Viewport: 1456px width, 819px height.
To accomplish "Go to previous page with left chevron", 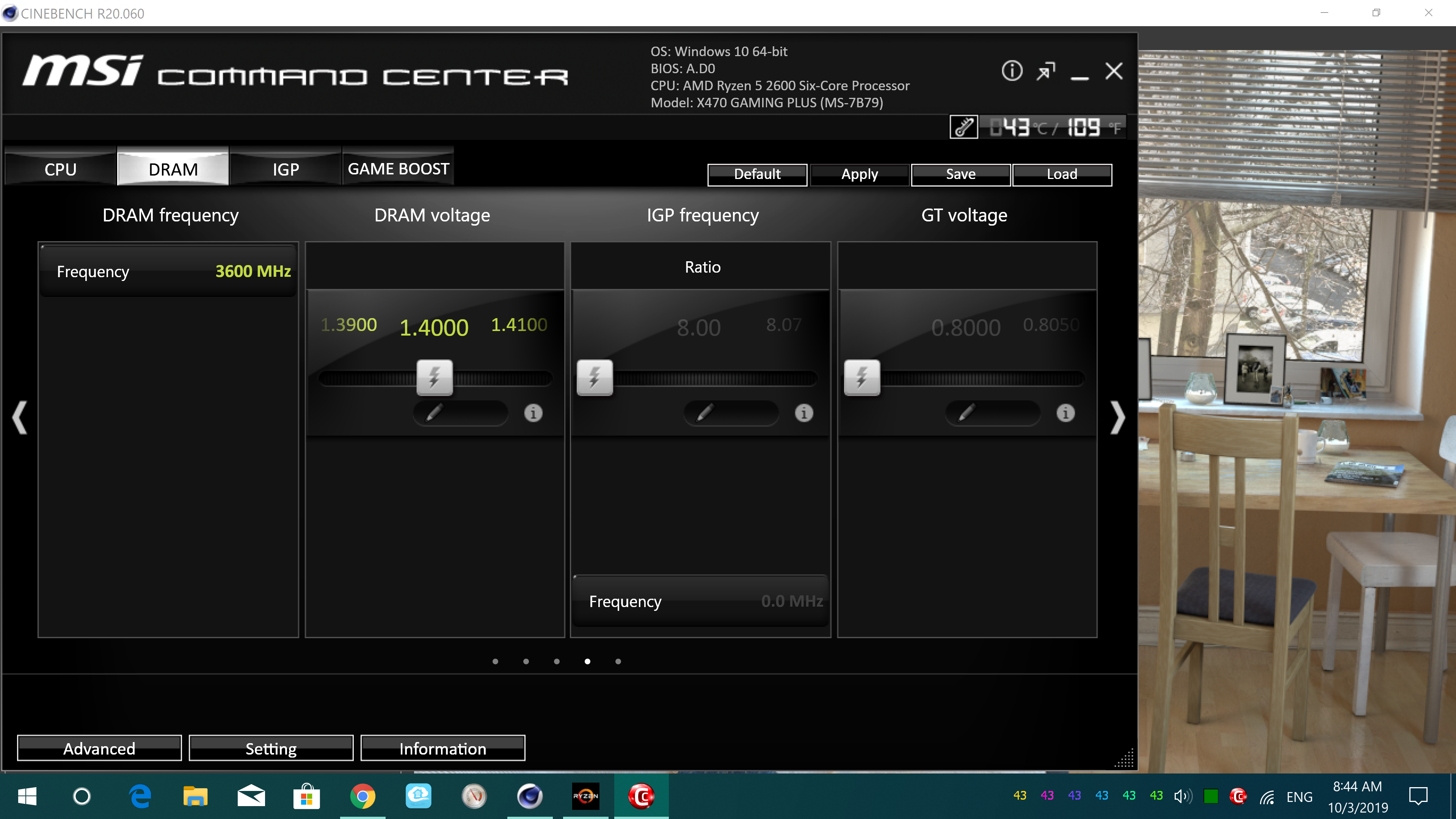I will pos(20,418).
